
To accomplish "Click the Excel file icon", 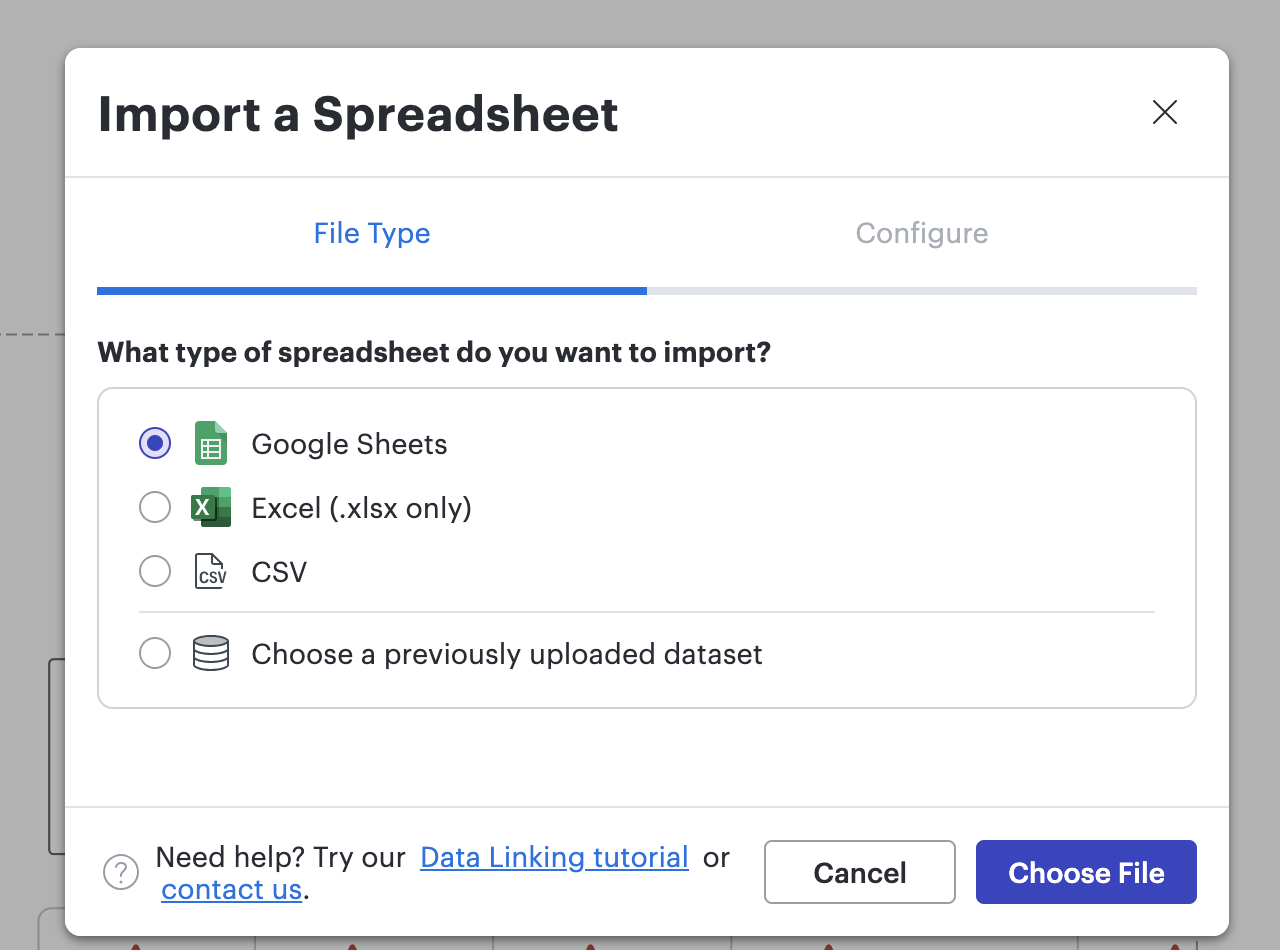I will click(211, 507).
